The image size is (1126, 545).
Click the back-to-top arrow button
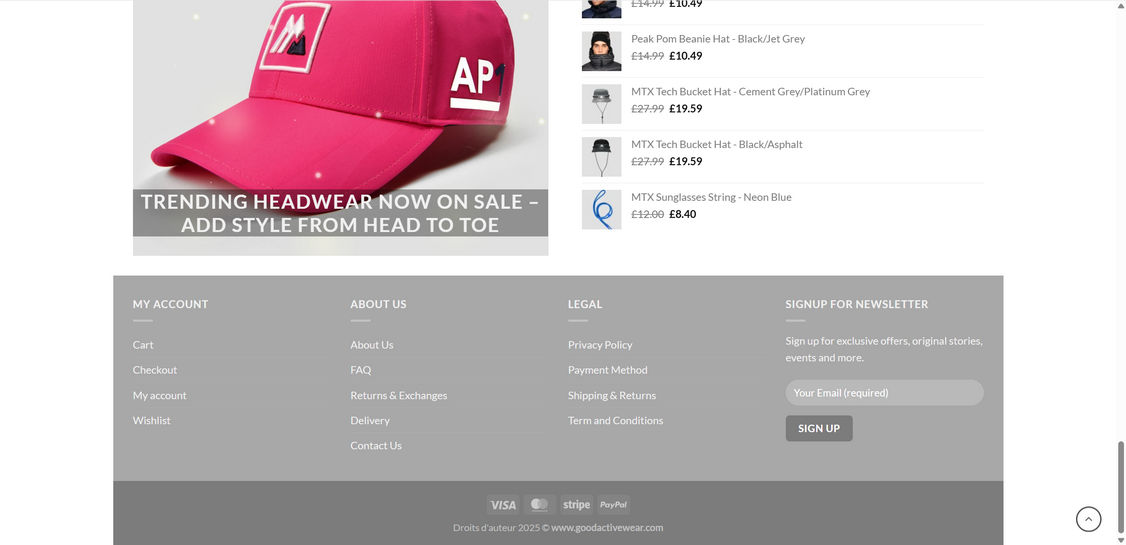click(x=1088, y=519)
